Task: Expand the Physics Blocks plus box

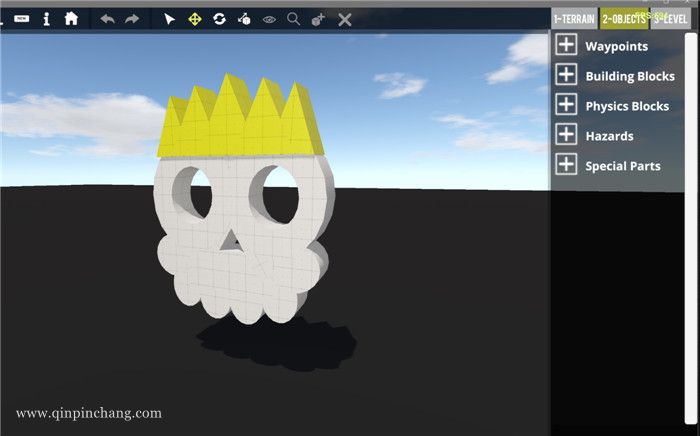Action: [x=566, y=104]
